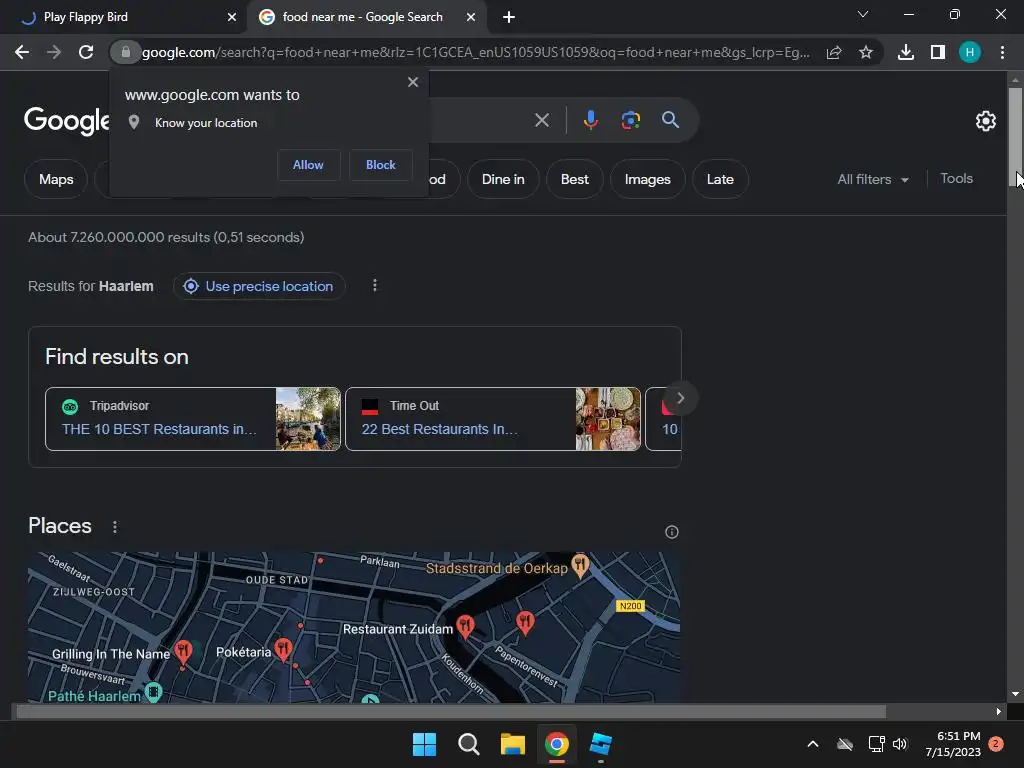Screen dimensions: 1024x768
Task: Open the taskbar clock and date
Action: click(953, 744)
